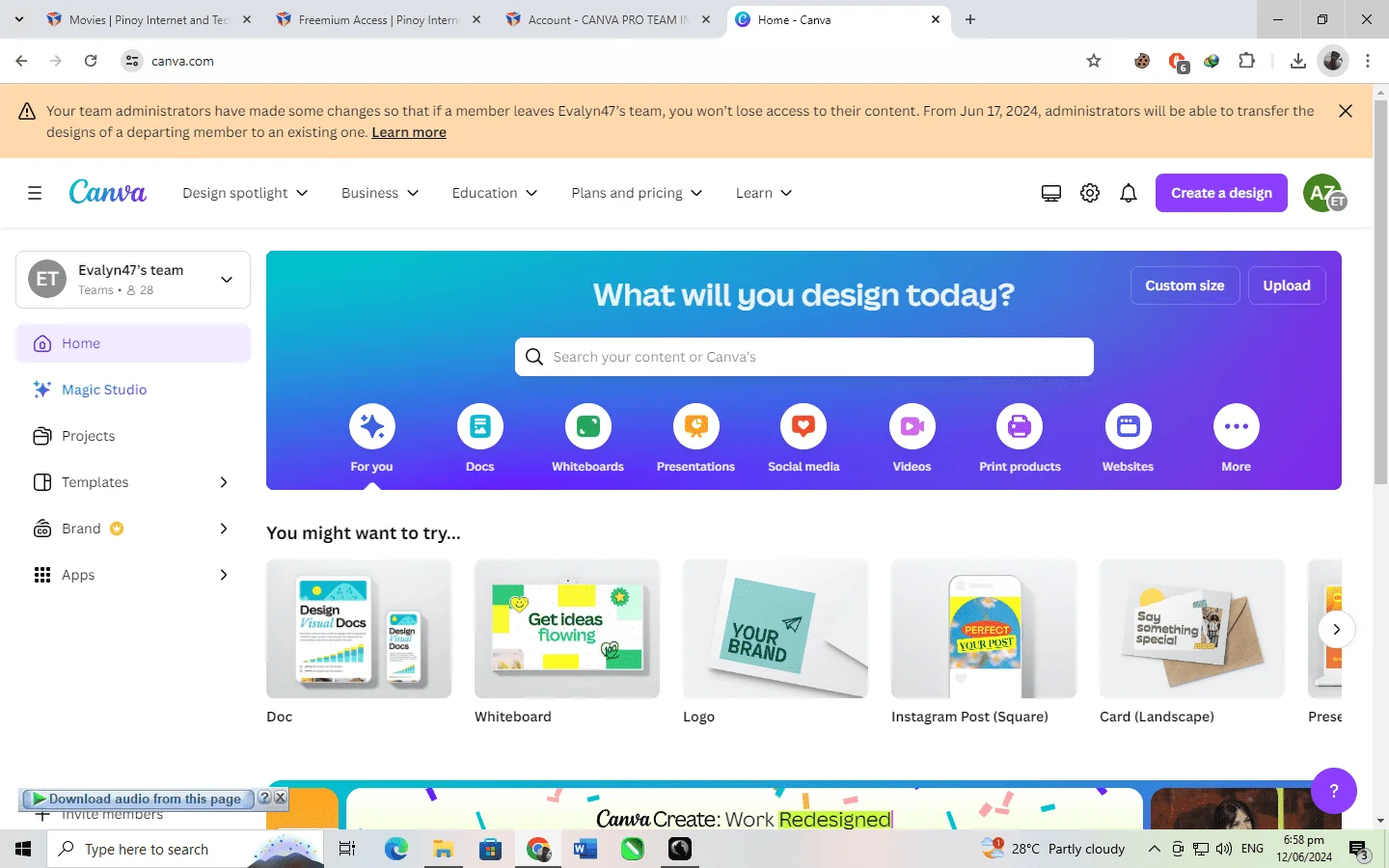
Task: Open the Learn more link in banner
Action: [x=409, y=132]
